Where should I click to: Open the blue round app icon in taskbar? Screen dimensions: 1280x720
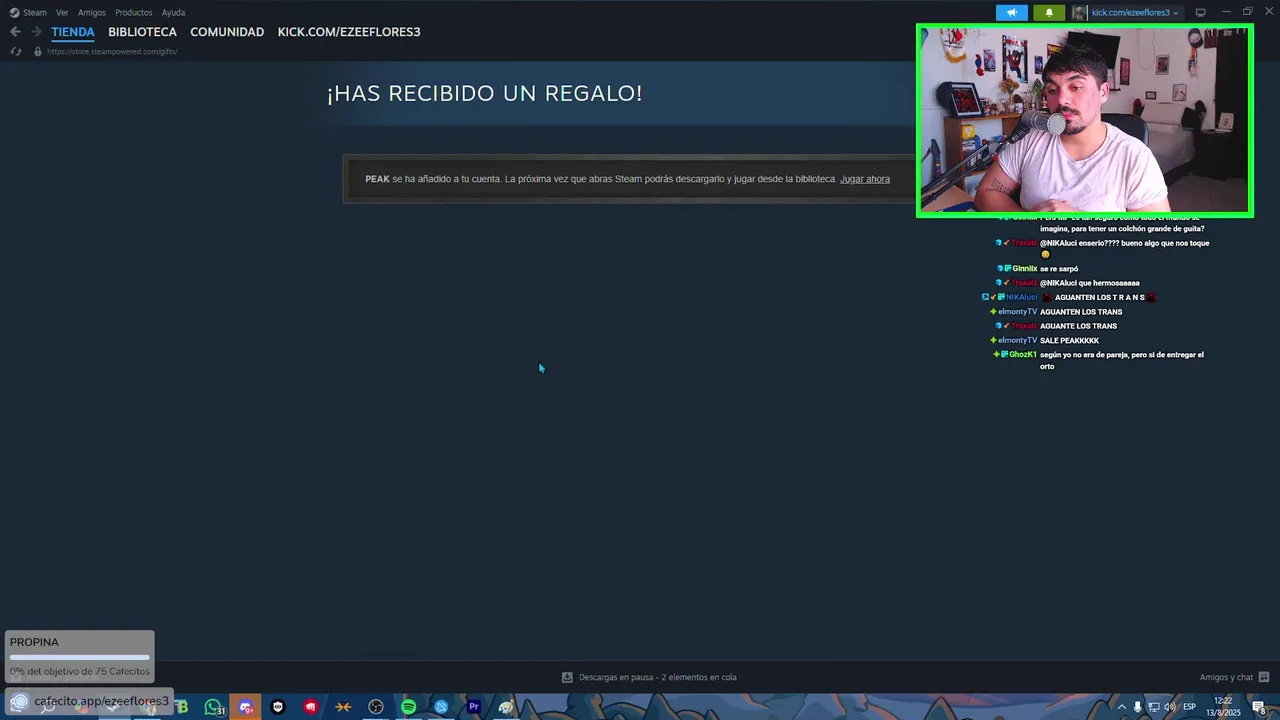click(x=441, y=707)
